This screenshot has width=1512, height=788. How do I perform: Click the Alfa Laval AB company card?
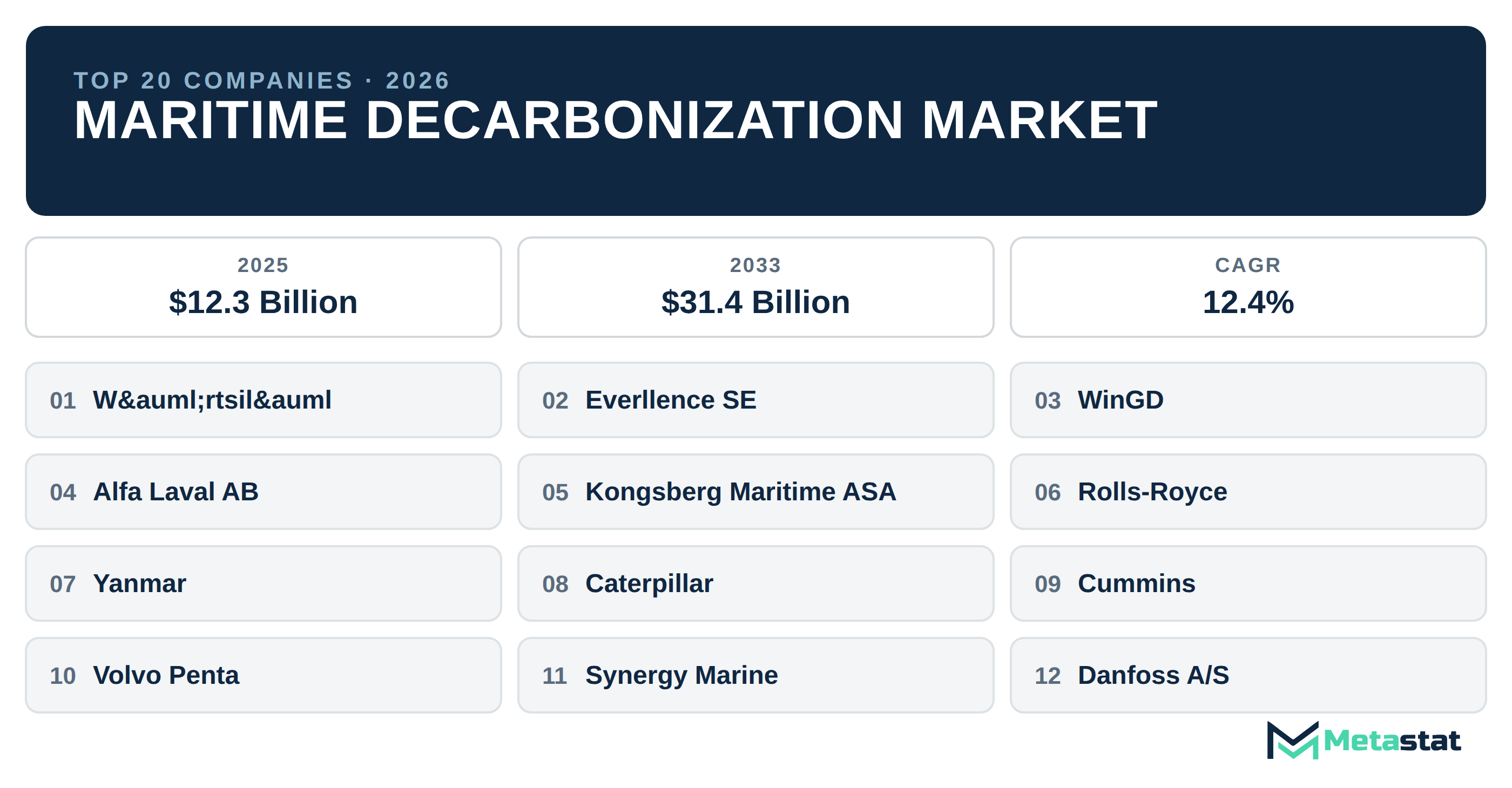[x=263, y=492]
